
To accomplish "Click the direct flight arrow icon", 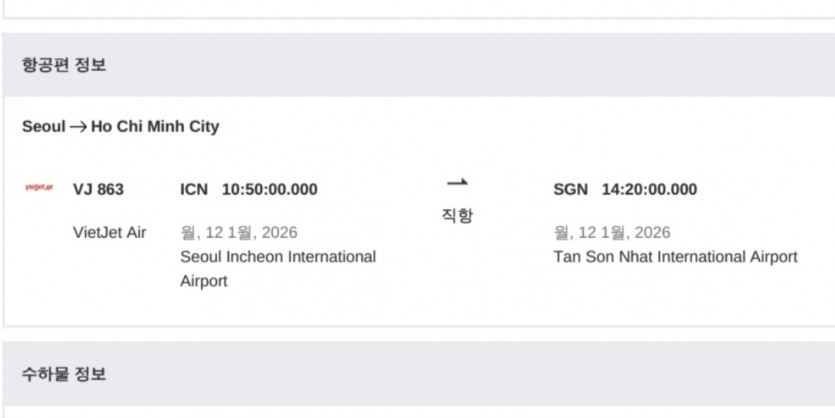I will [x=457, y=182].
